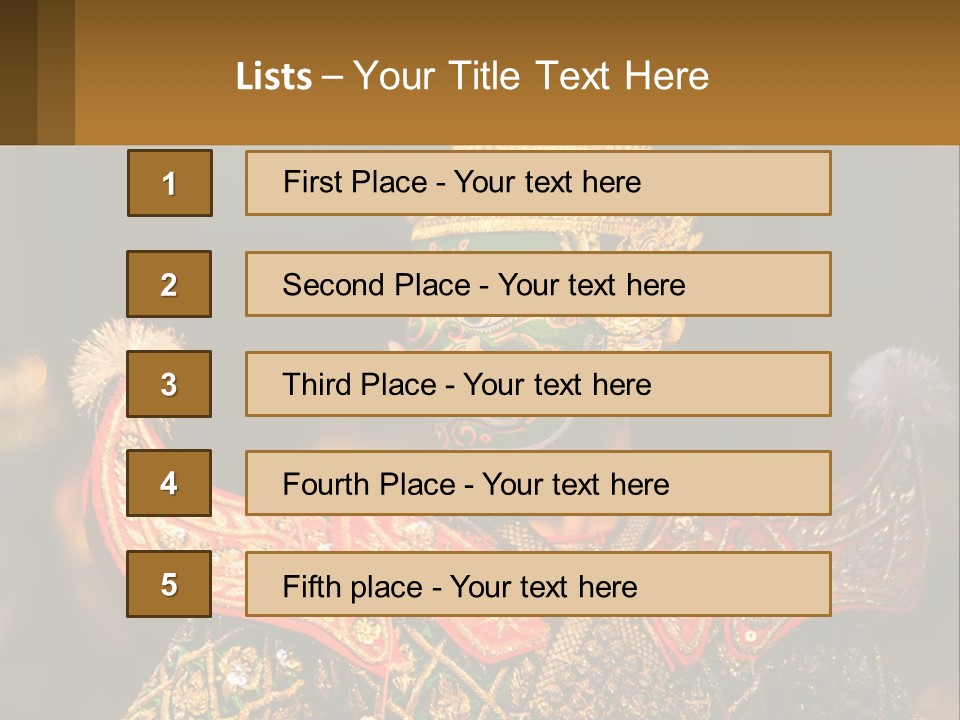This screenshot has height=720, width=960.
Task: Select the Fifth place text box
Action: (x=538, y=584)
